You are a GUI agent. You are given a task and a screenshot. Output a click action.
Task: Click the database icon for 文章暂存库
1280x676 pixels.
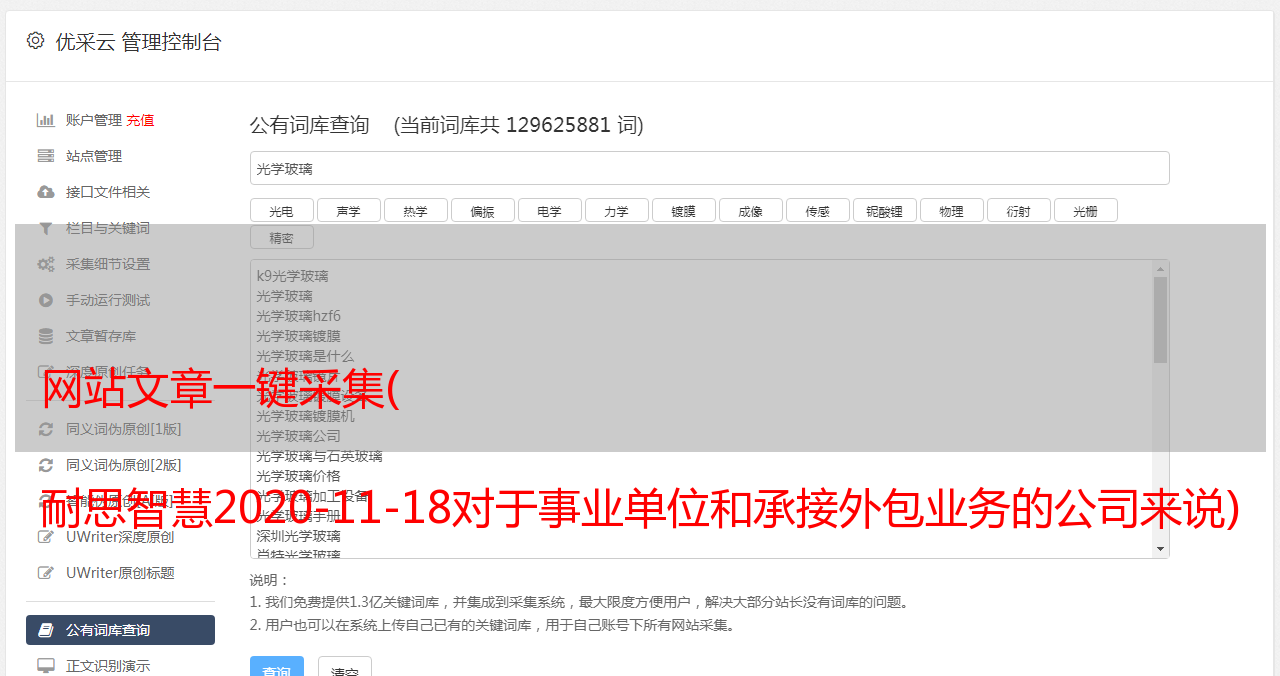(46, 336)
